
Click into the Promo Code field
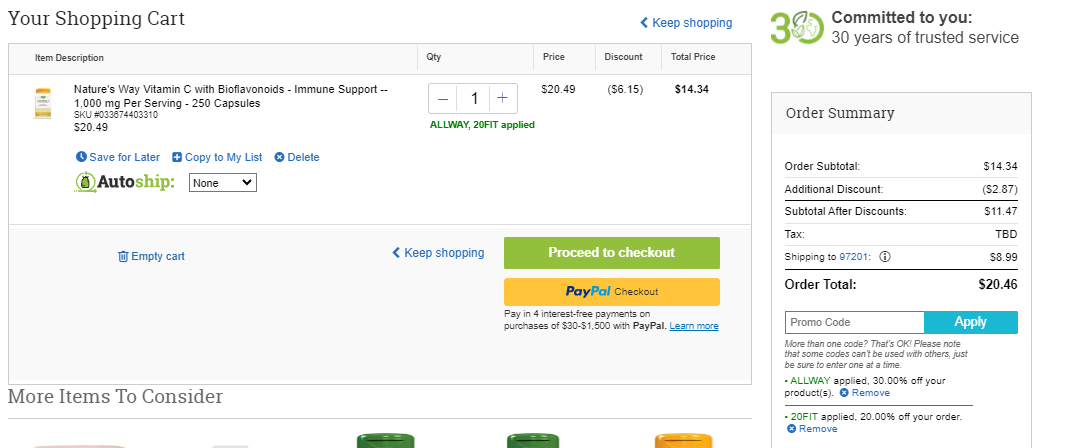855,322
